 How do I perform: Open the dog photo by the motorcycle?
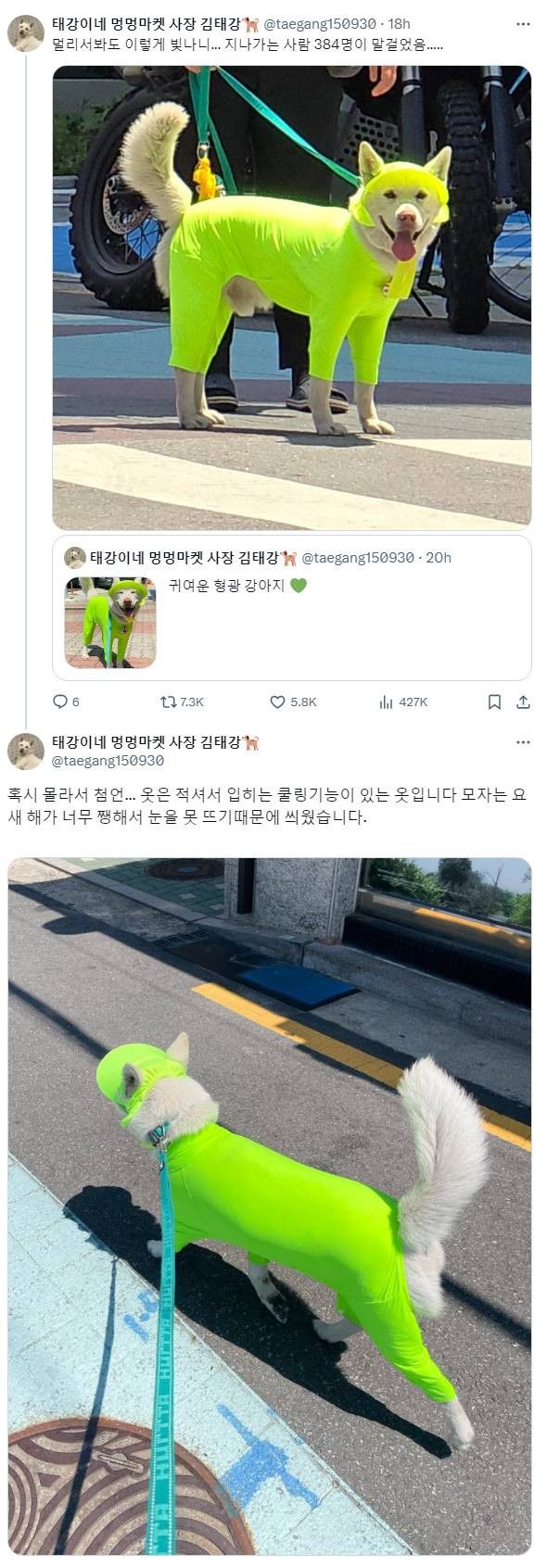[x=292, y=297]
